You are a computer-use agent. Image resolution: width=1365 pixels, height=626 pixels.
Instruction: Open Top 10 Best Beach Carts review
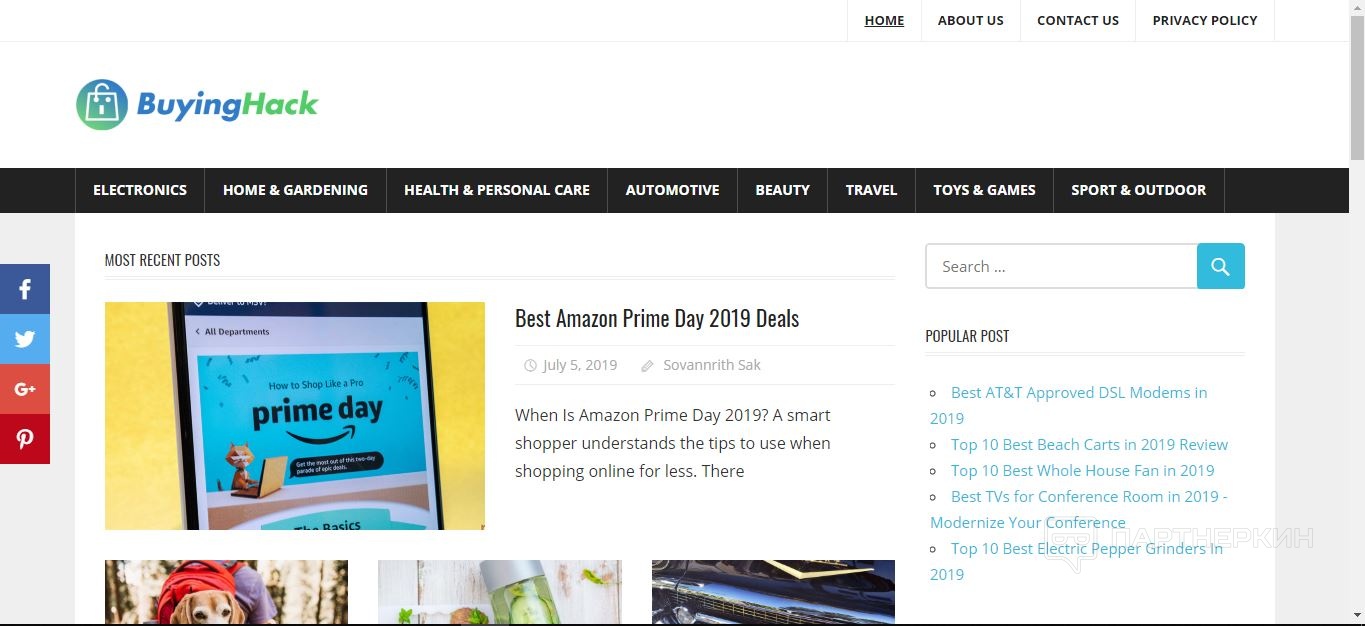point(1089,444)
